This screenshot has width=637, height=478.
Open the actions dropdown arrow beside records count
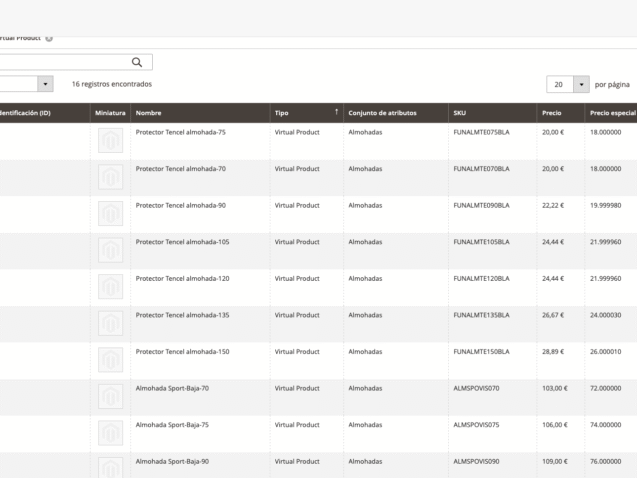point(46,84)
